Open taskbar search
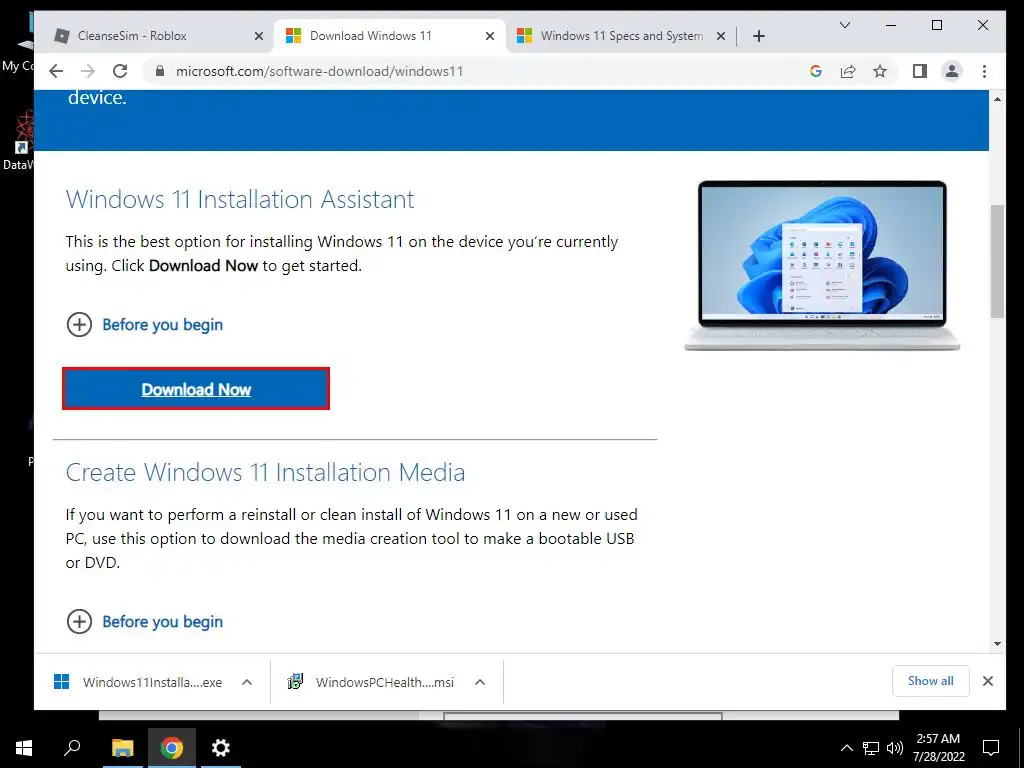 pyautogui.click(x=72, y=748)
